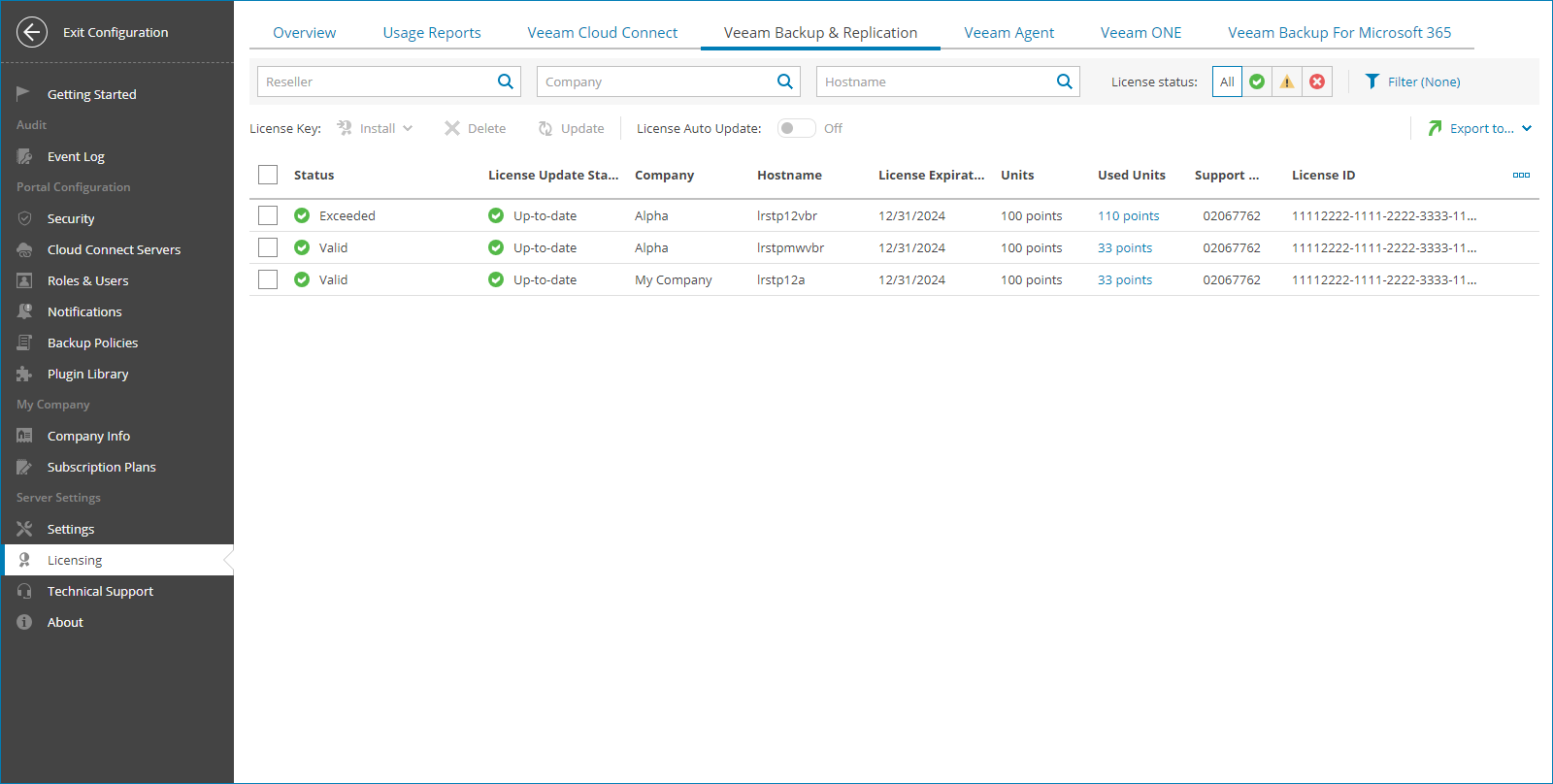Screen dimensions: 1553x784
Task: Open the 110 points used units link
Action: pos(1128,215)
